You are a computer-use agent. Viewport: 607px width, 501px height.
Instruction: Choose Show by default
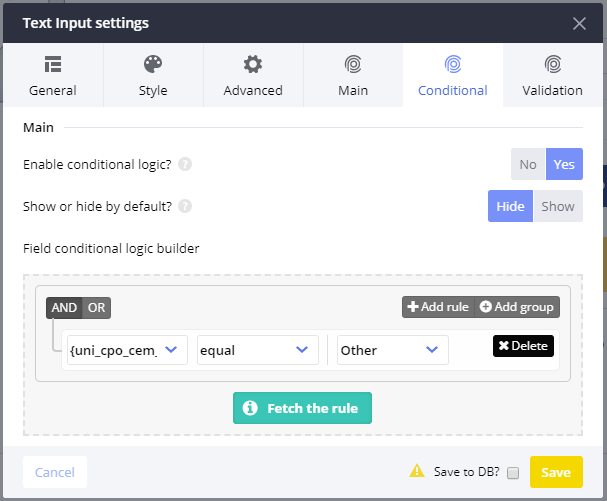tap(558, 206)
